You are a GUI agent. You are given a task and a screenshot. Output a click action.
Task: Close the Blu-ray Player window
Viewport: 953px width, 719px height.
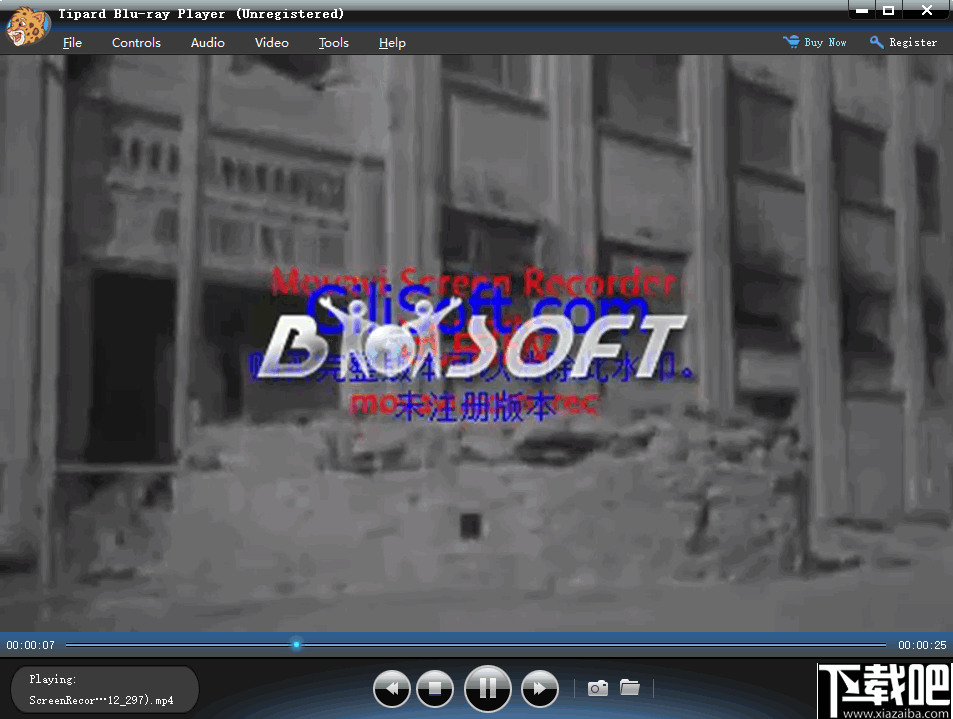point(927,10)
